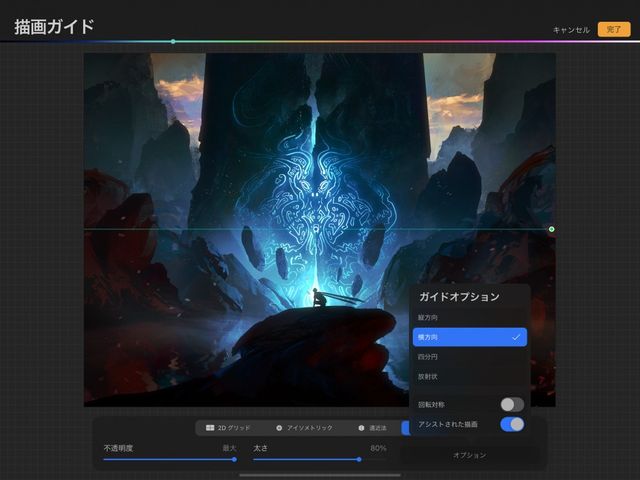Choose 横方向 horizontal symmetry option
Viewport: 640px width, 480px height.
point(470,337)
